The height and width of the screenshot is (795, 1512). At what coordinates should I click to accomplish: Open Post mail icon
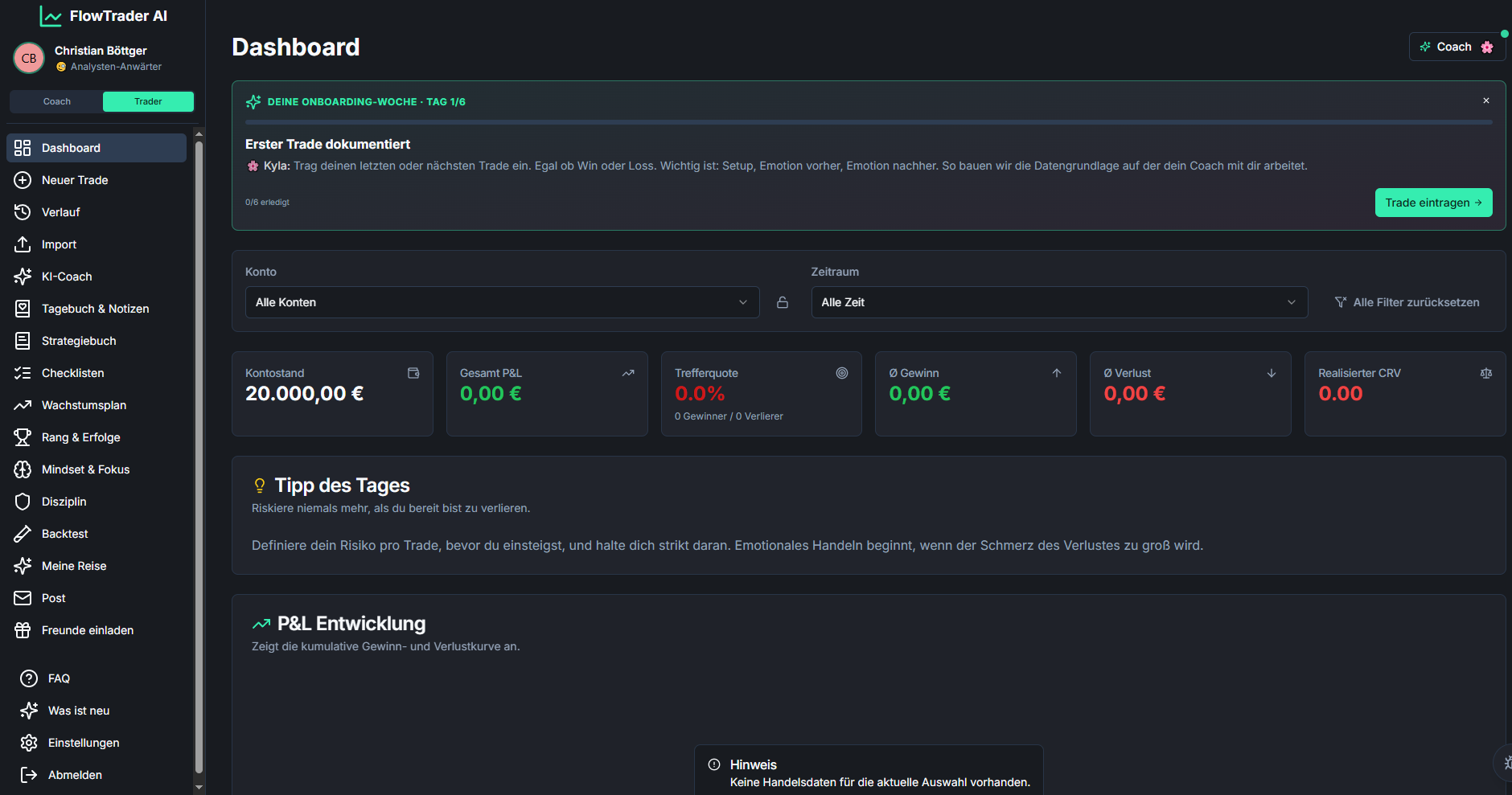coord(23,598)
